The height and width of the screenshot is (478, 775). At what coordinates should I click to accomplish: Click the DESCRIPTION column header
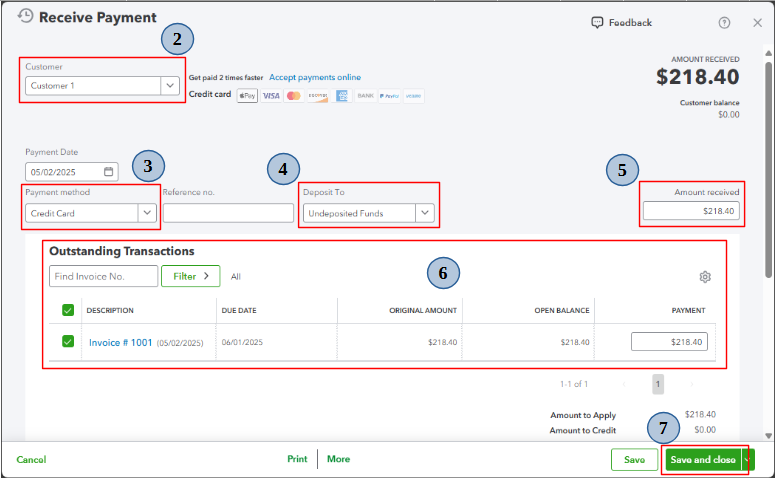pos(110,310)
